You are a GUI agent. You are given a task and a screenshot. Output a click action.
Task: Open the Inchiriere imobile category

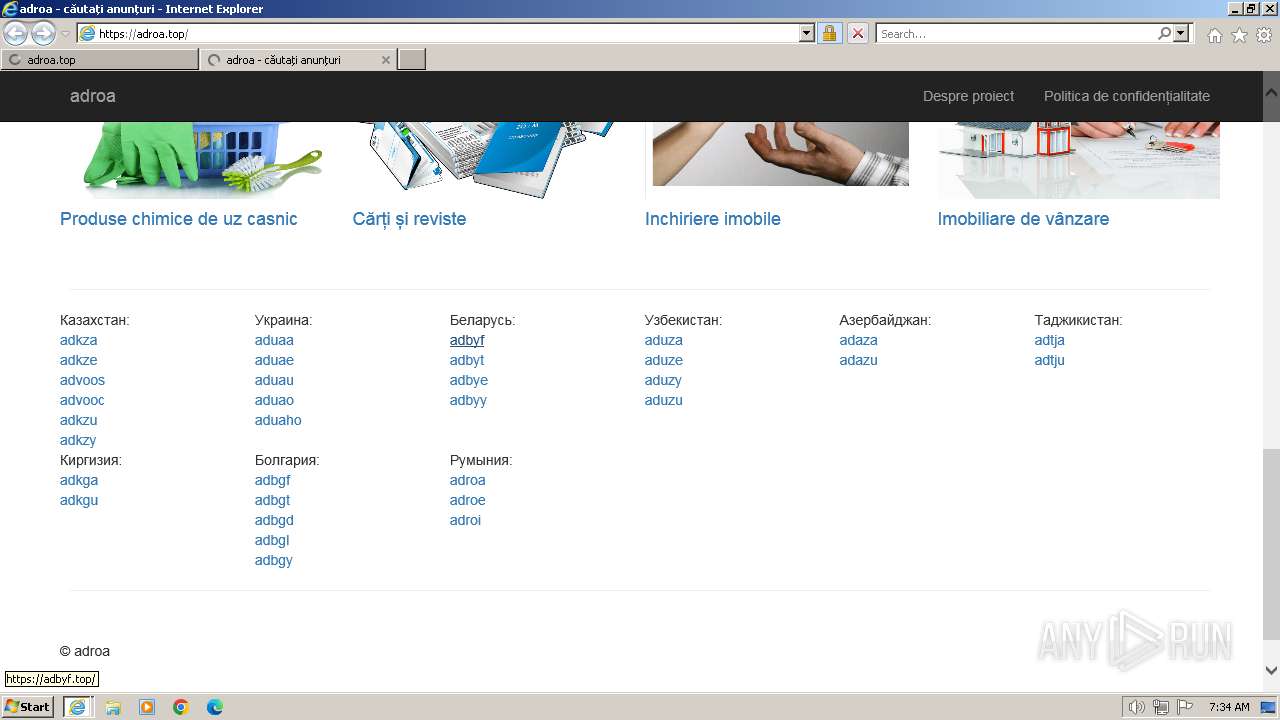[713, 219]
